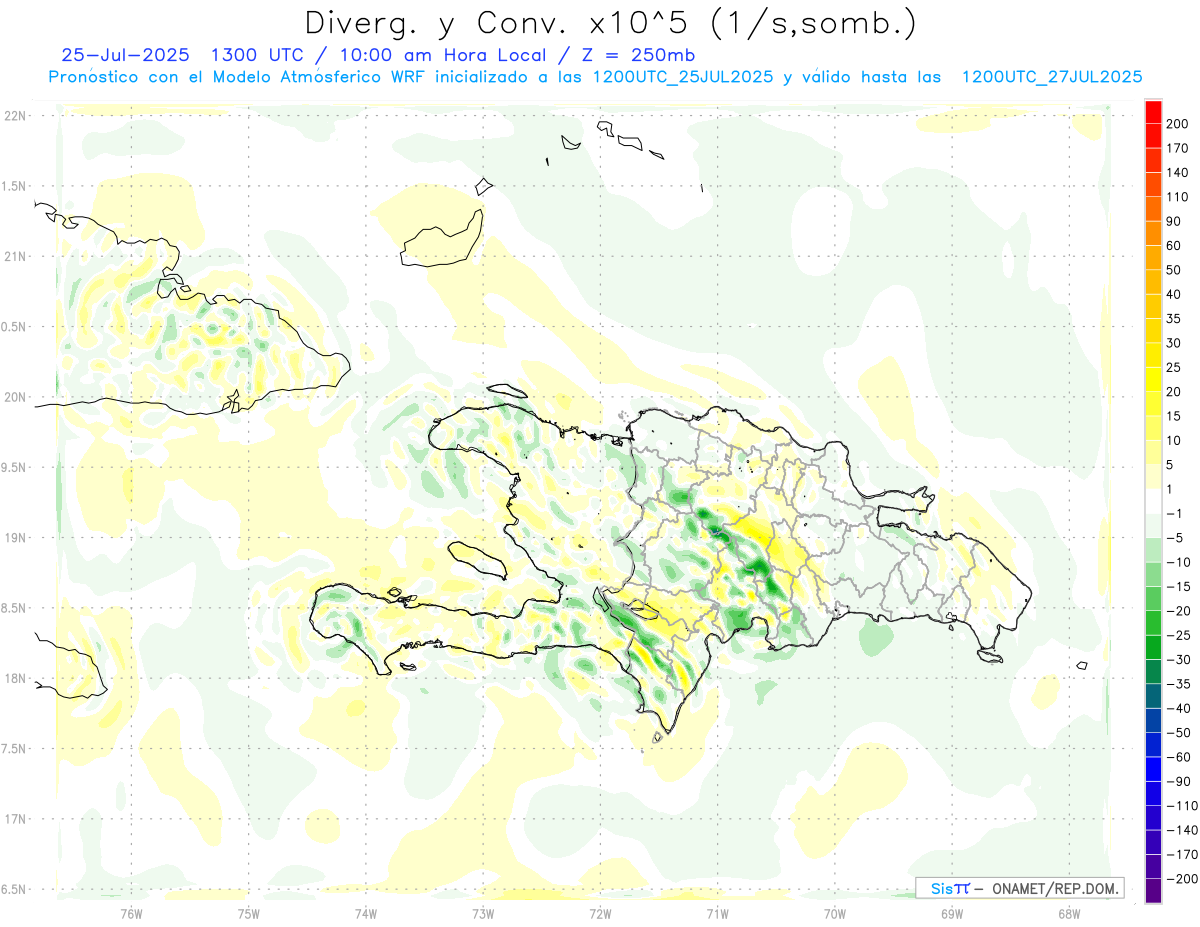1200x927 pixels.
Task: Click the '-40' value on the color scale
Action: [1178, 709]
